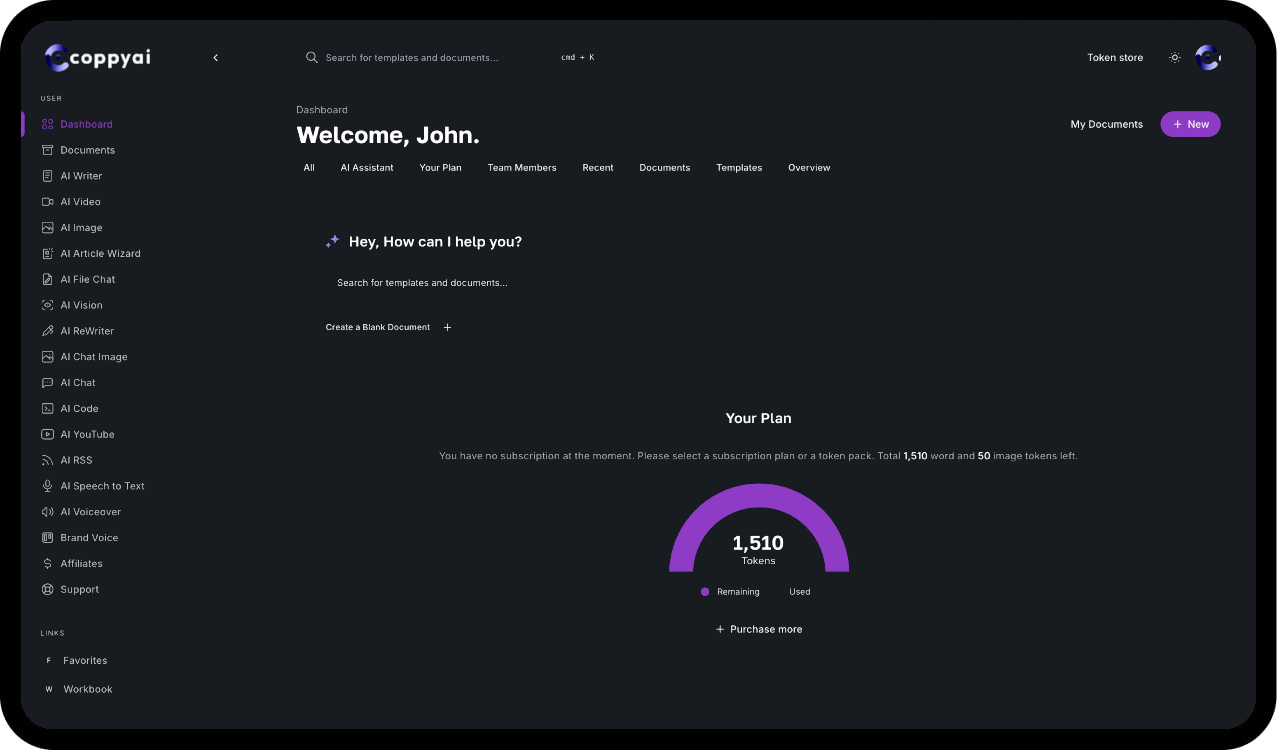This screenshot has width=1277, height=750.
Task: Expand new document options with the plus
Action: coord(447,327)
